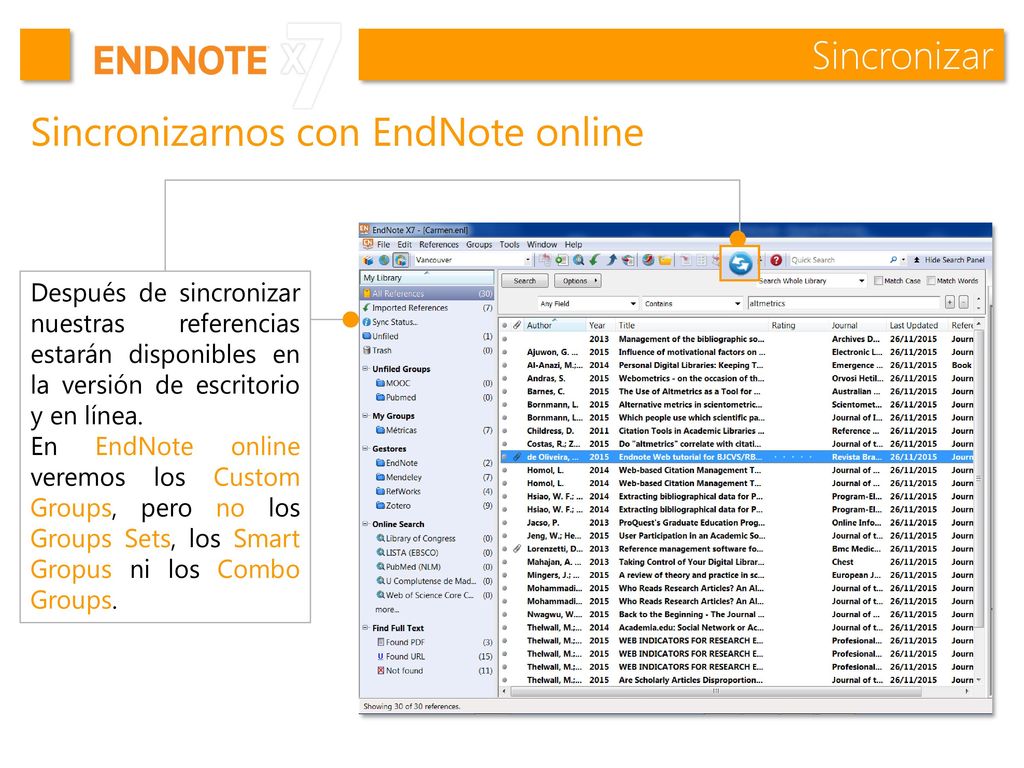Screen dimensions: 1024x768
Task: Click the Quick Search magnifier icon
Action: click(893, 260)
